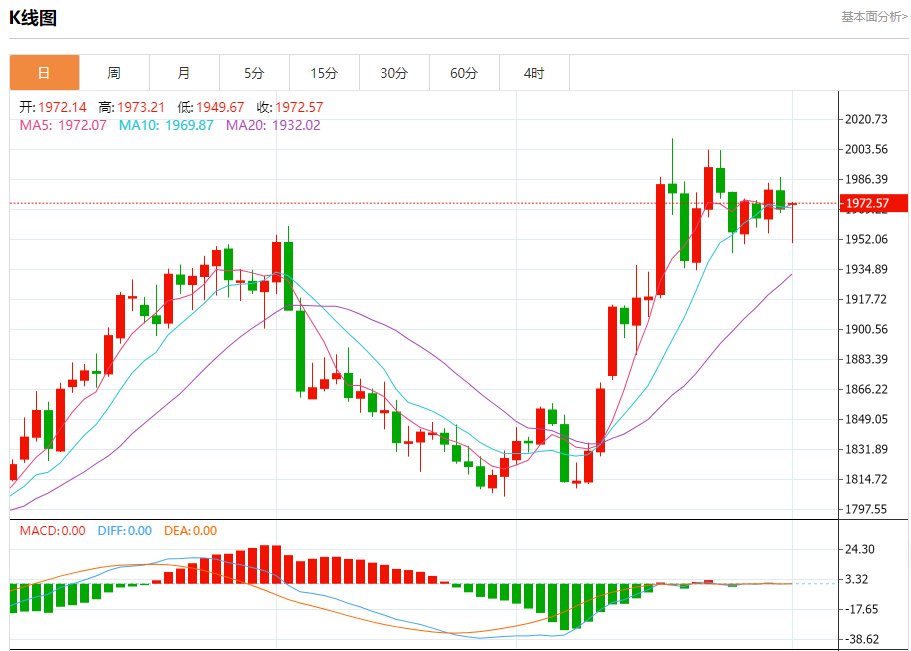Image resolution: width=911 pixels, height=651 pixels.
Task: Click the 1986.39 price axis label
Action: coord(866,179)
